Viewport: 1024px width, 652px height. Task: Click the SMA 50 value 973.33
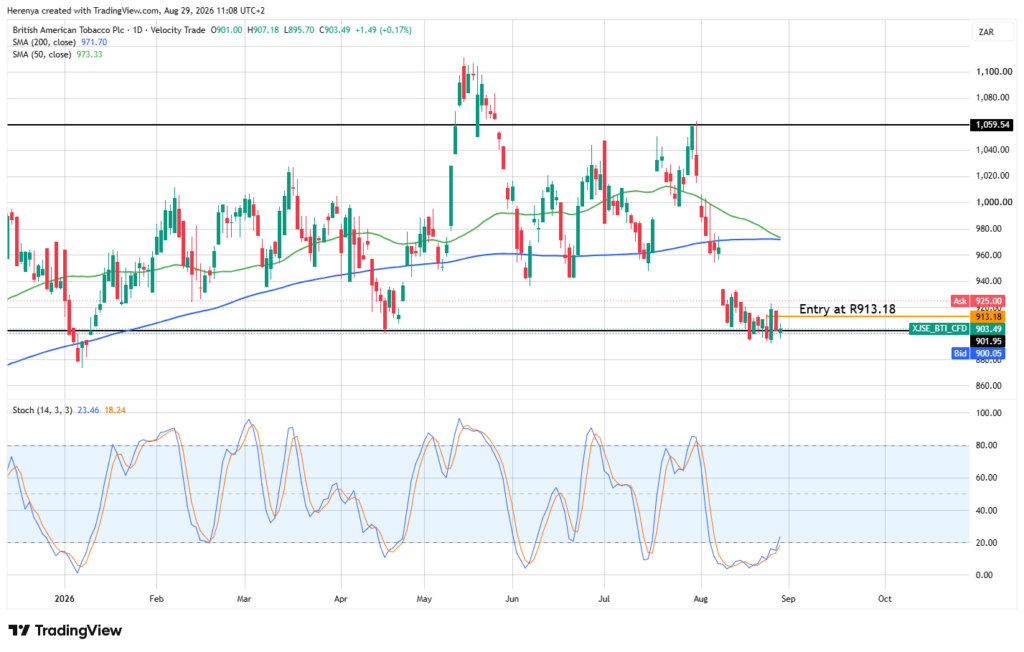click(x=89, y=54)
